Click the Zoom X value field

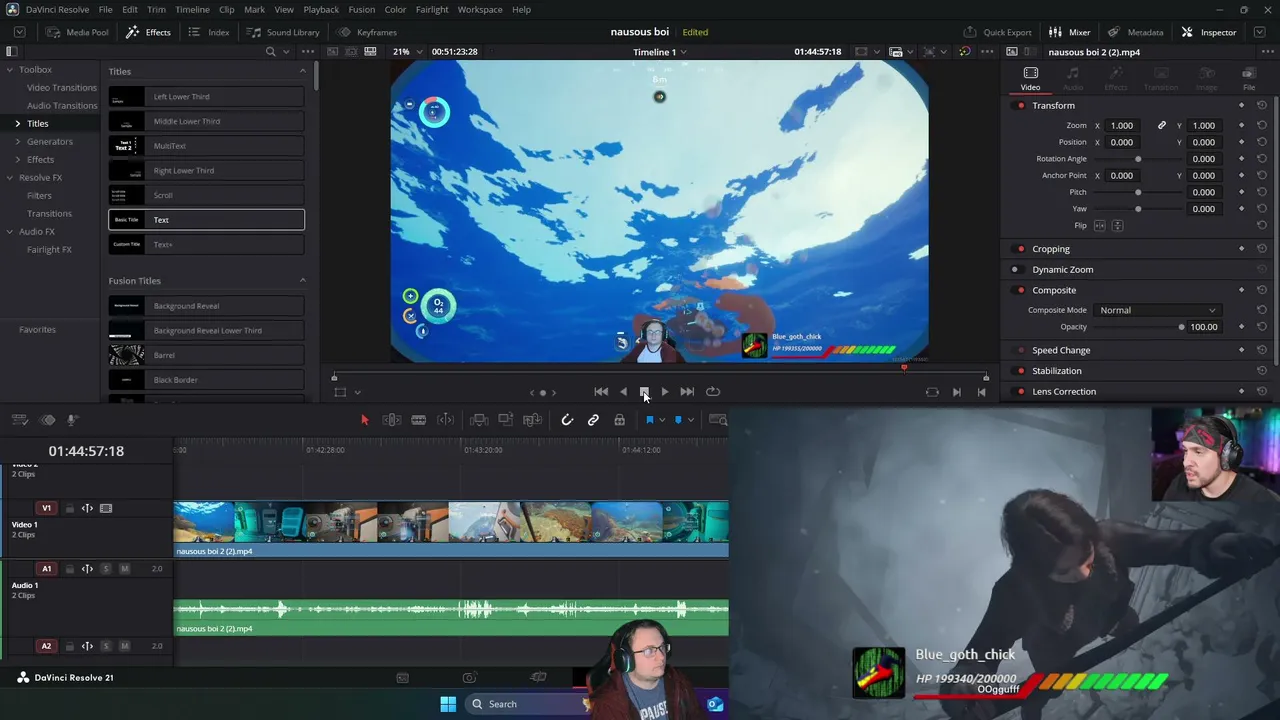[x=1122, y=126]
